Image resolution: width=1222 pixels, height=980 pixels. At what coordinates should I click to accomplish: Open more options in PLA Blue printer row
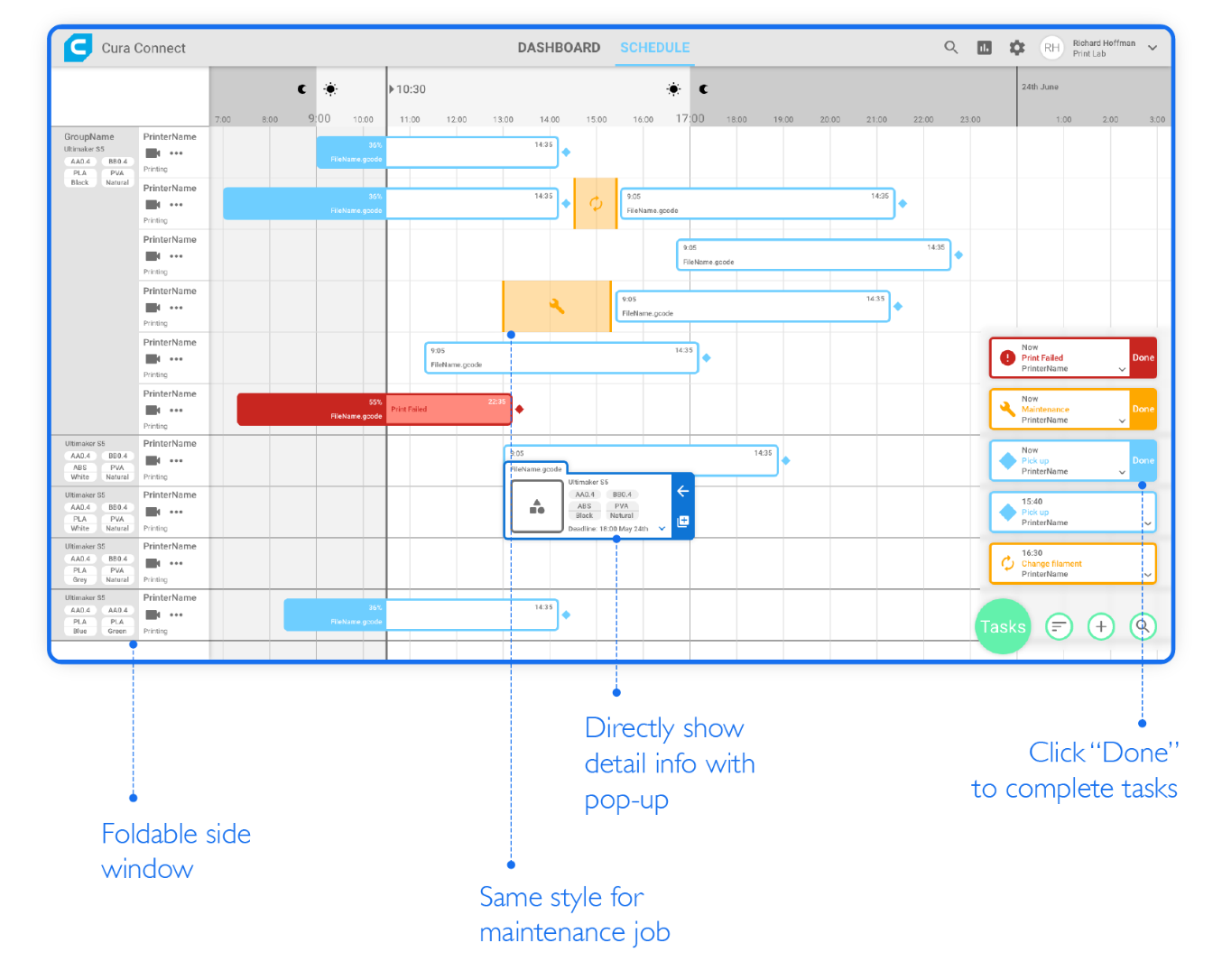coord(176,615)
